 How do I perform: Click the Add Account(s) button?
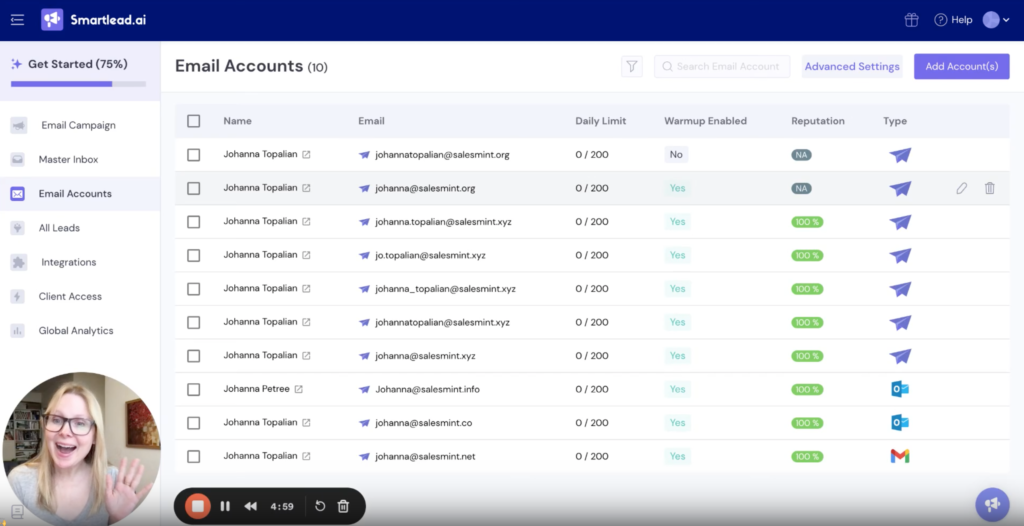point(961,66)
